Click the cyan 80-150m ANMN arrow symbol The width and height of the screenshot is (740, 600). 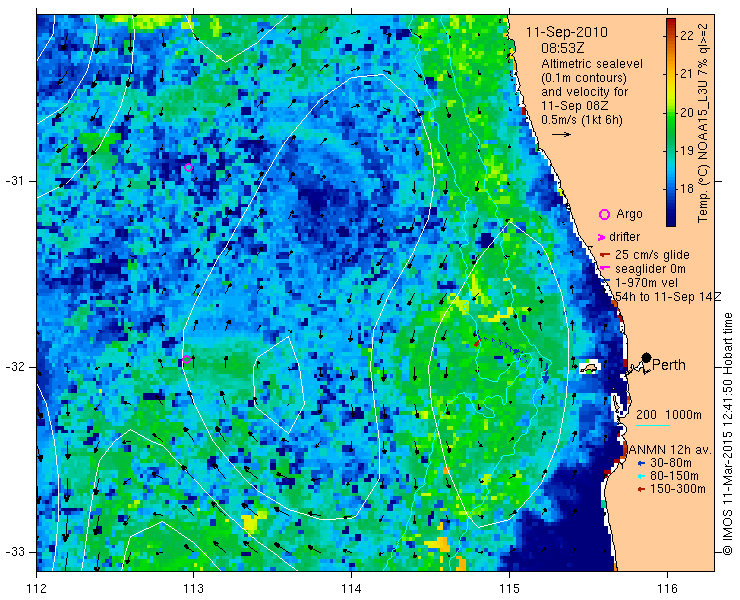point(641,476)
